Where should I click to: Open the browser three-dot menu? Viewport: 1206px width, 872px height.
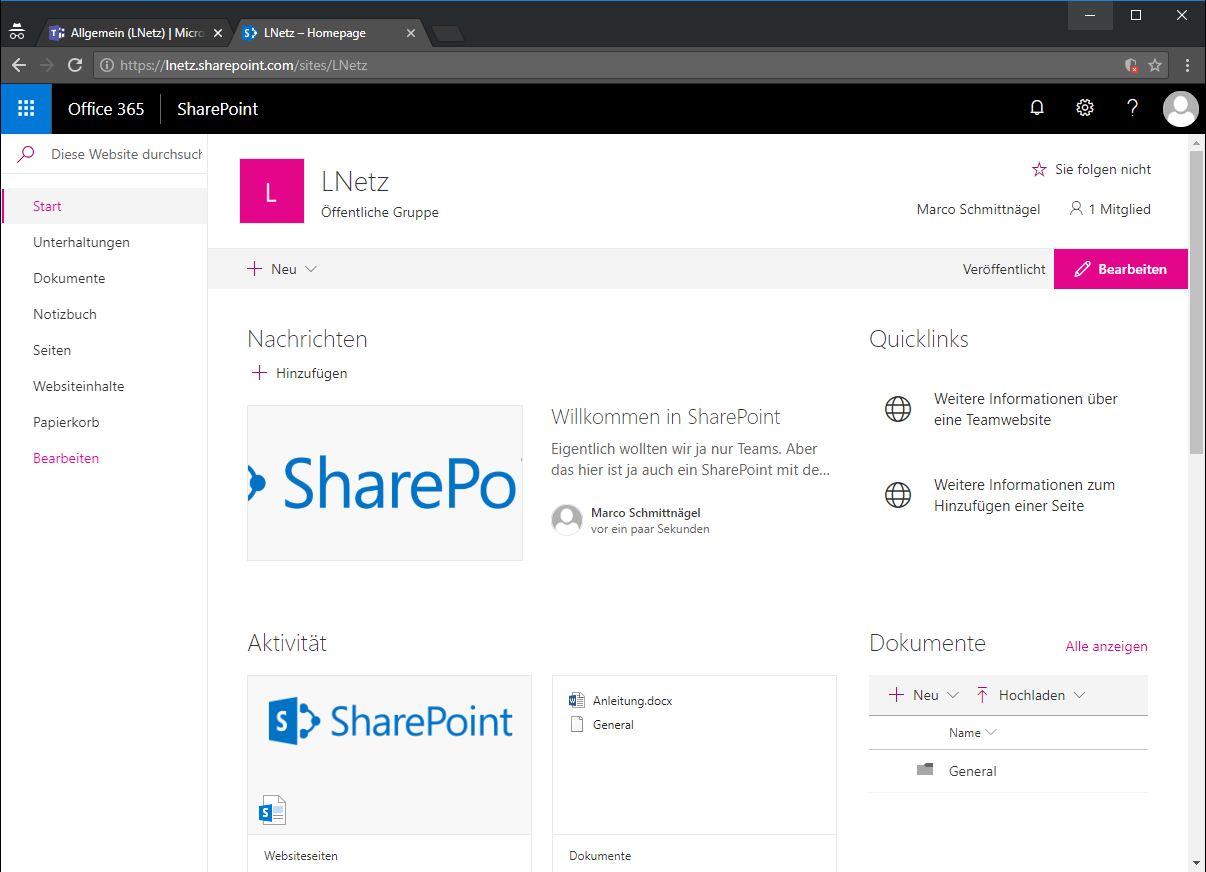click(x=1187, y=65)
